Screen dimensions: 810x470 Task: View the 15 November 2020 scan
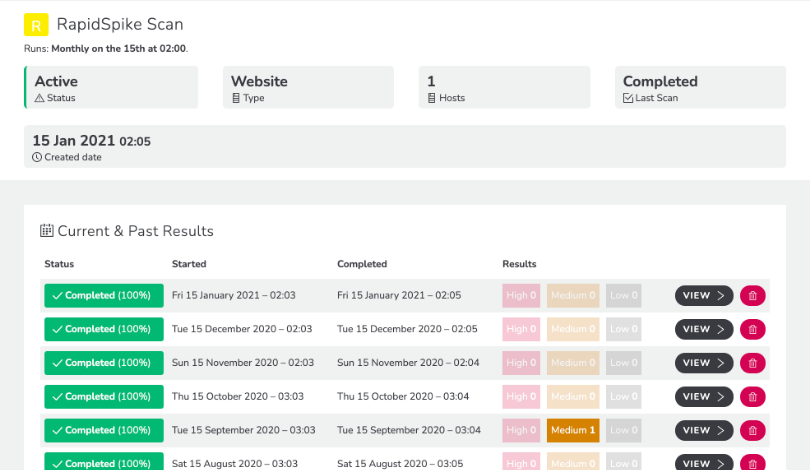(x=704, y=363)
